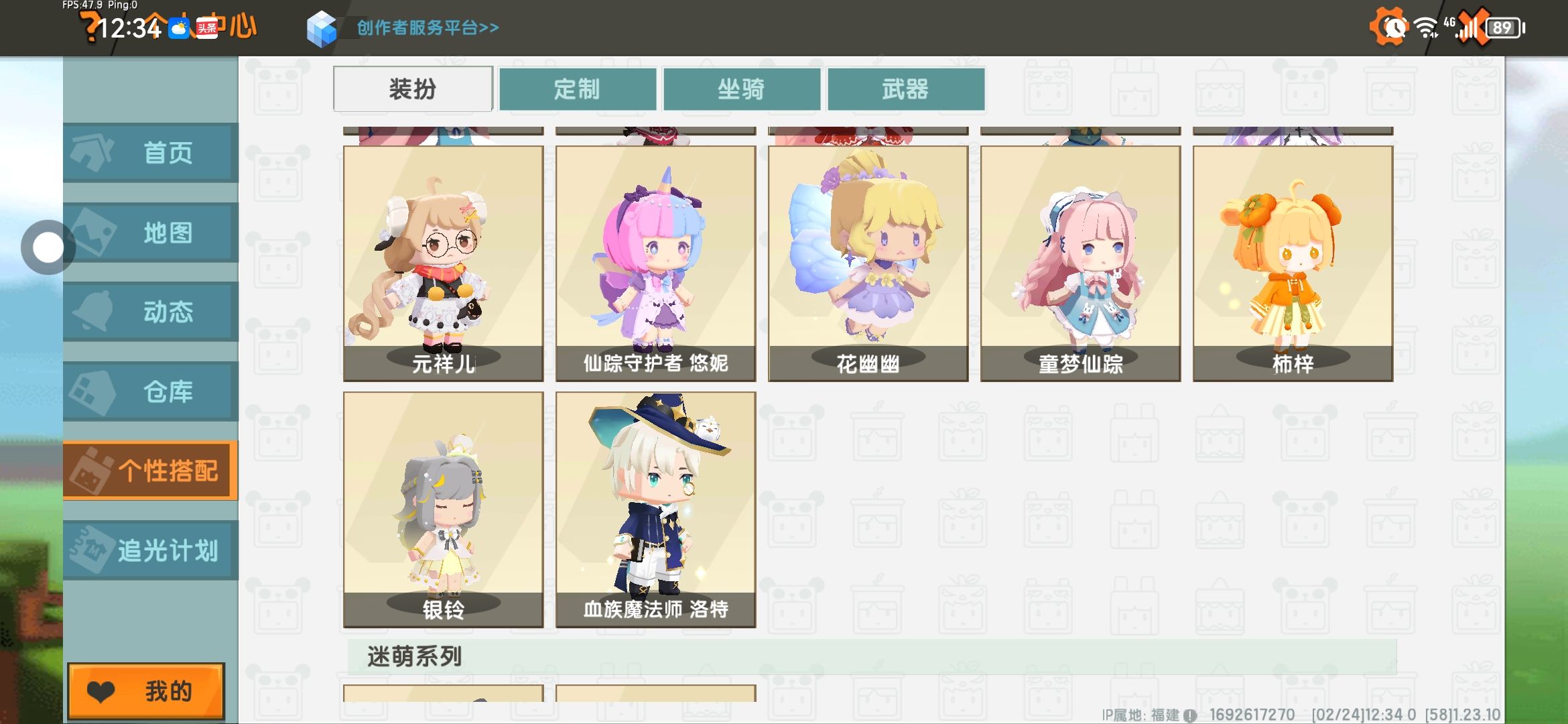Viewport: 1568px width, 724px height.
Task: Switch to the 定制 tab
Action: [578, 88]
